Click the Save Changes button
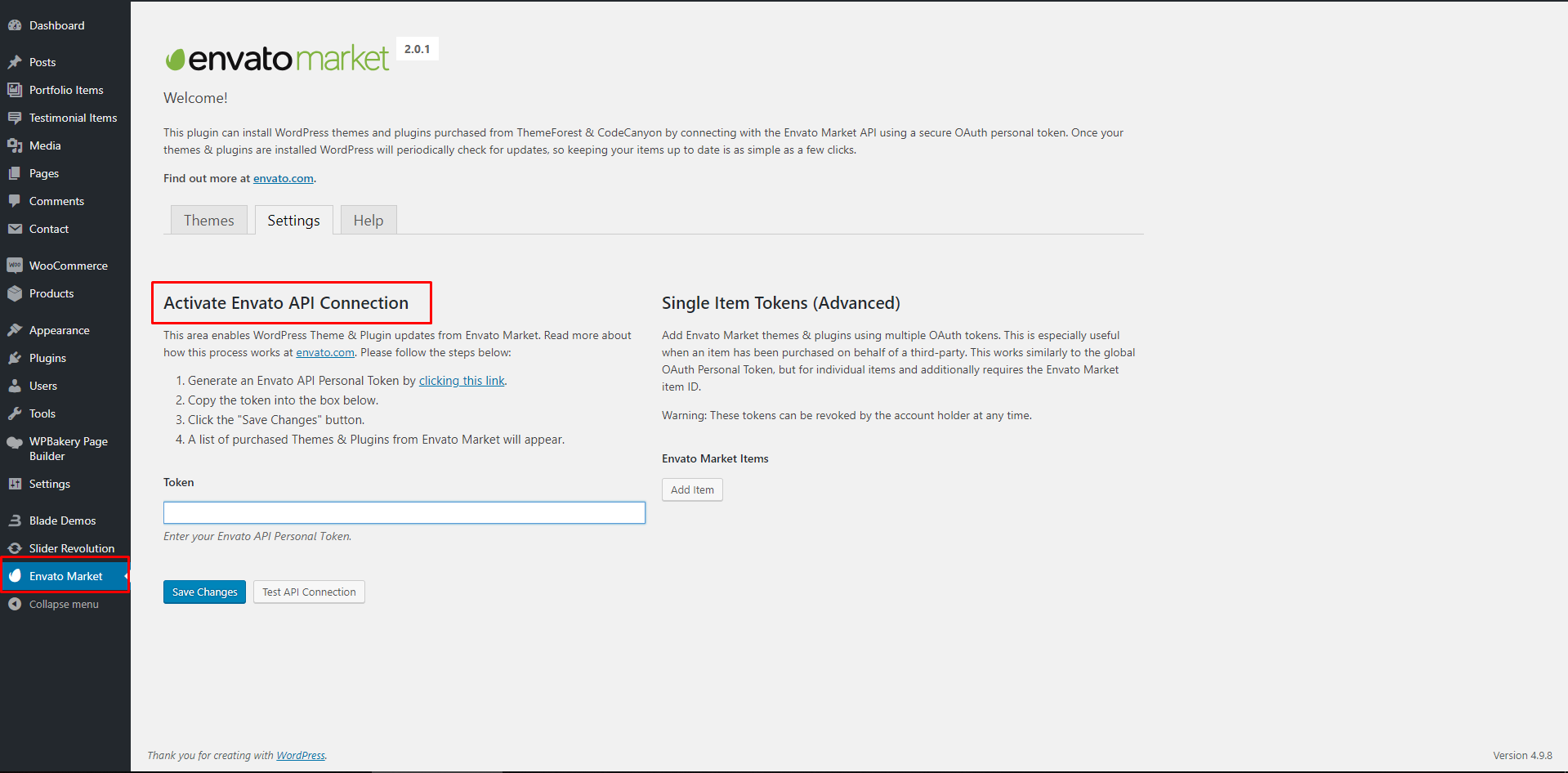Image resolution: width=1568 pixels, height=773 pixels. pos(204,592)
